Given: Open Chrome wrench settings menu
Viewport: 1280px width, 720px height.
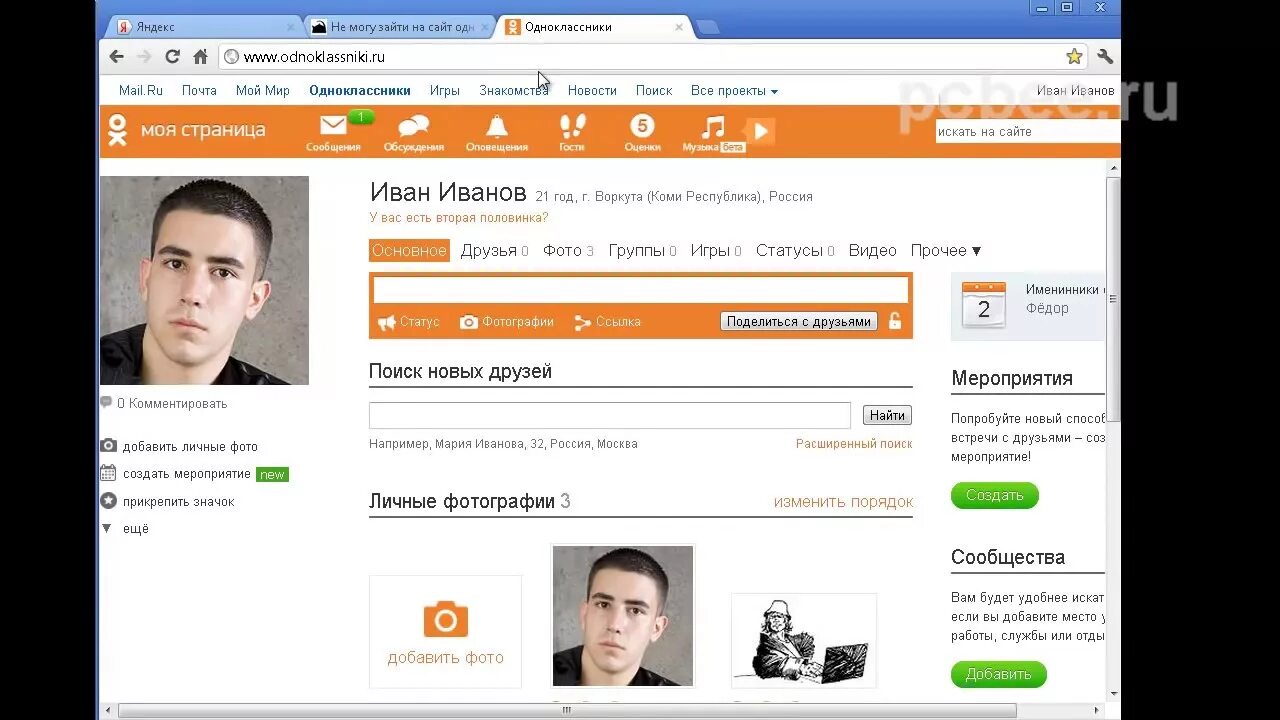Looking at the screenshot, I should tap(1105, 57).
